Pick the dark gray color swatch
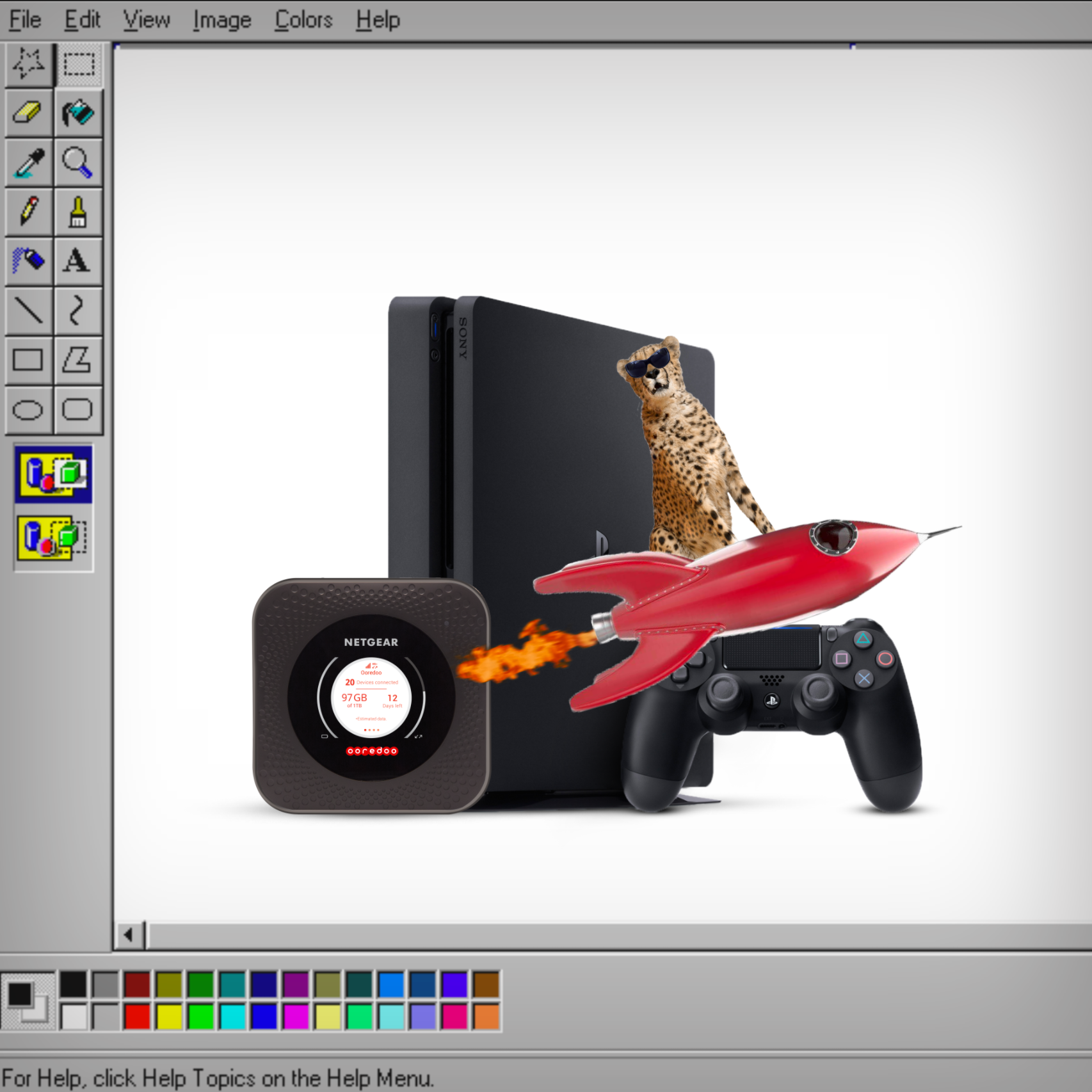The height and width of the screenshot is (1092, 1092). [x=106, y=984]
